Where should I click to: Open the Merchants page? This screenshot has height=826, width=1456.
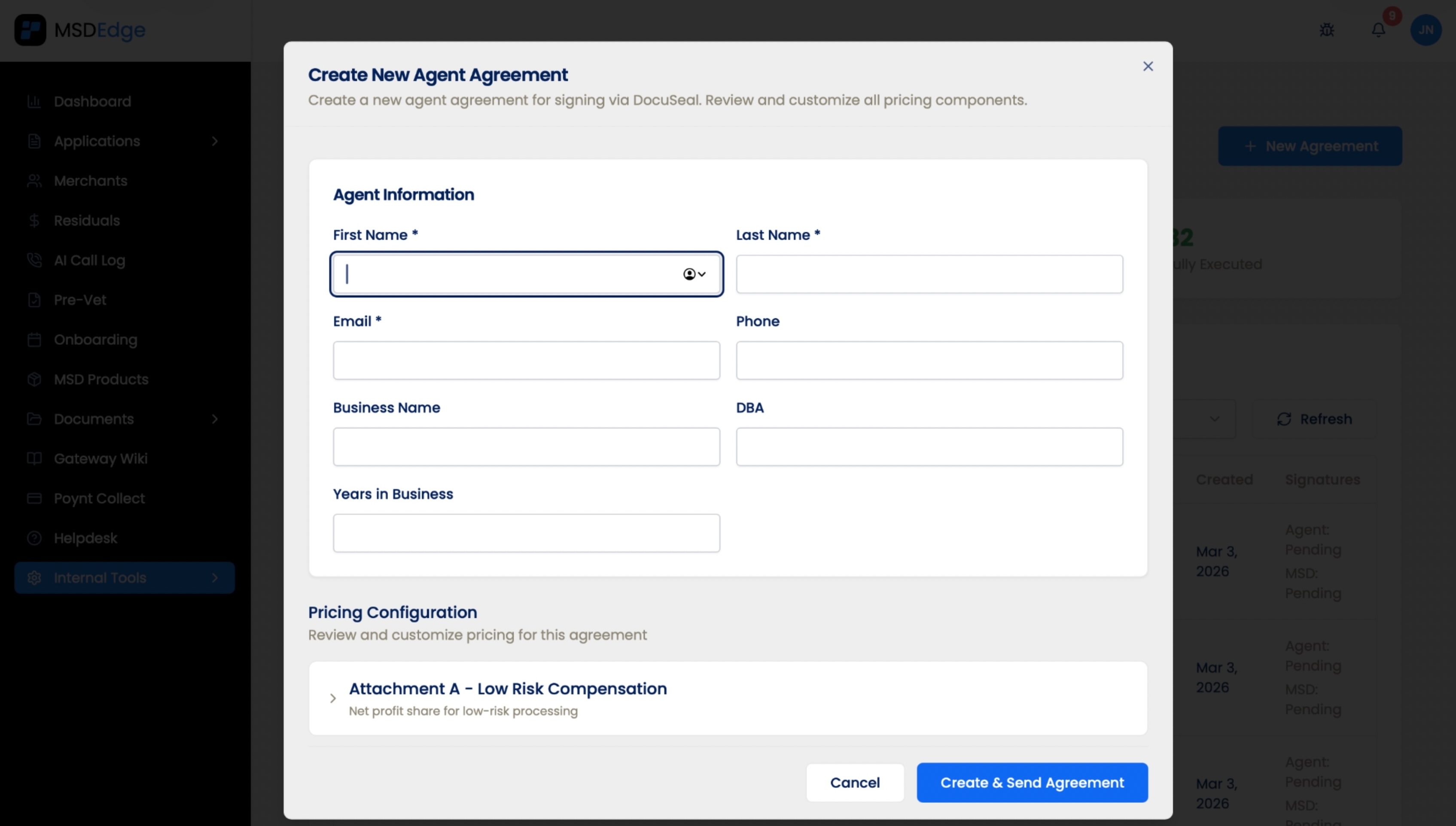[91, 181]
